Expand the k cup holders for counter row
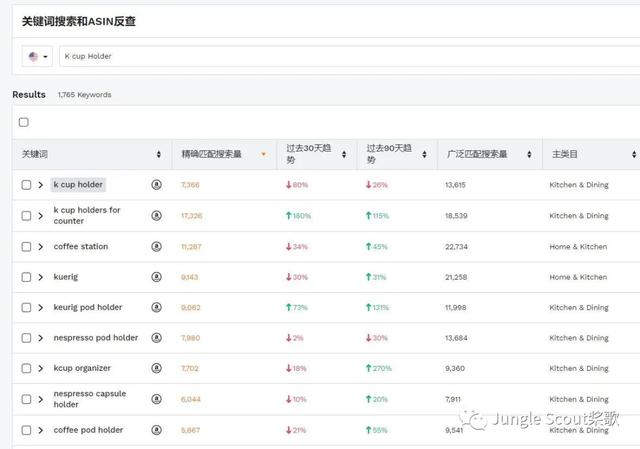Screen dimensions: 640x449 (41, 216)
